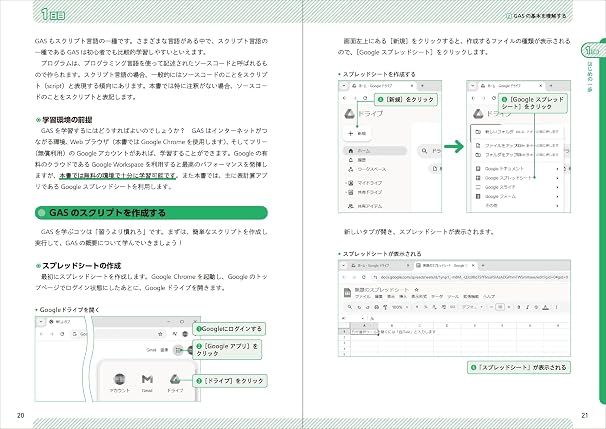Viewport: 606px width, 429px height.
Task: Click the font size box in Sheets toolbar
Action: coord(500,307)
